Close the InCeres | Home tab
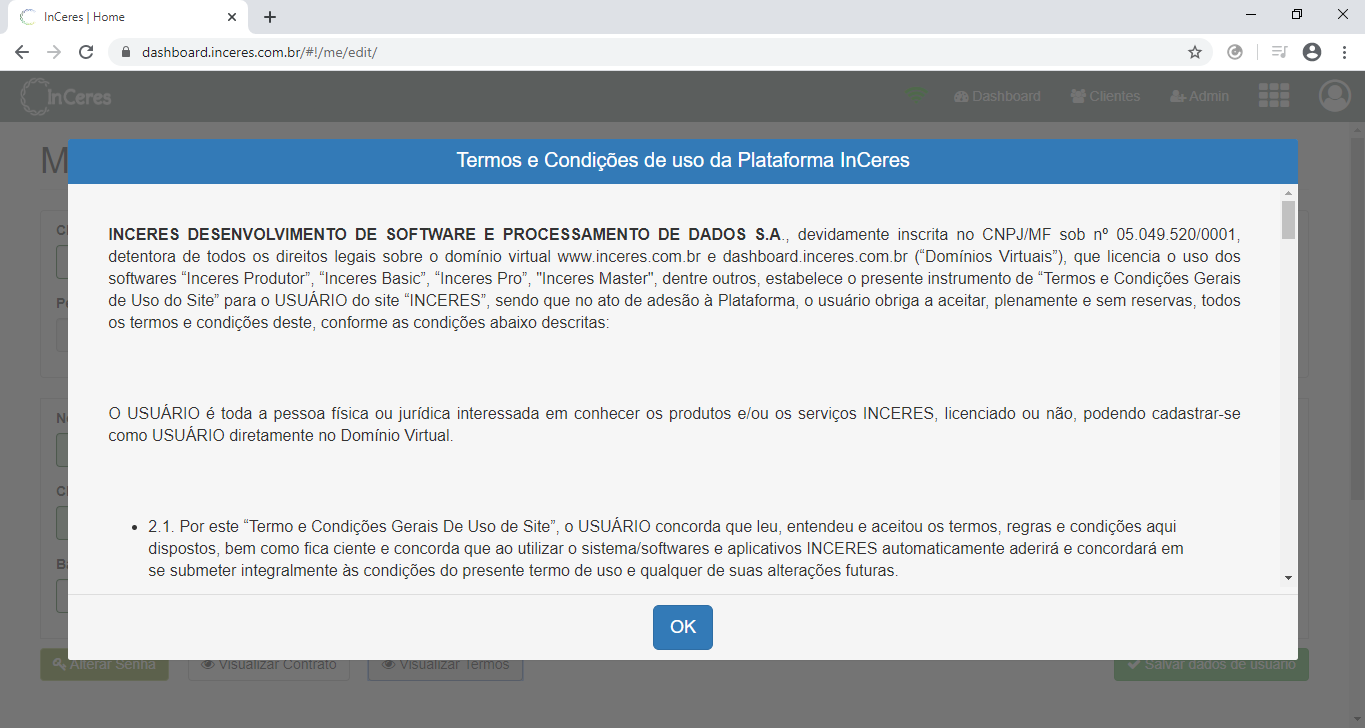Screen dimensions: 1365x728 (232, 17)
